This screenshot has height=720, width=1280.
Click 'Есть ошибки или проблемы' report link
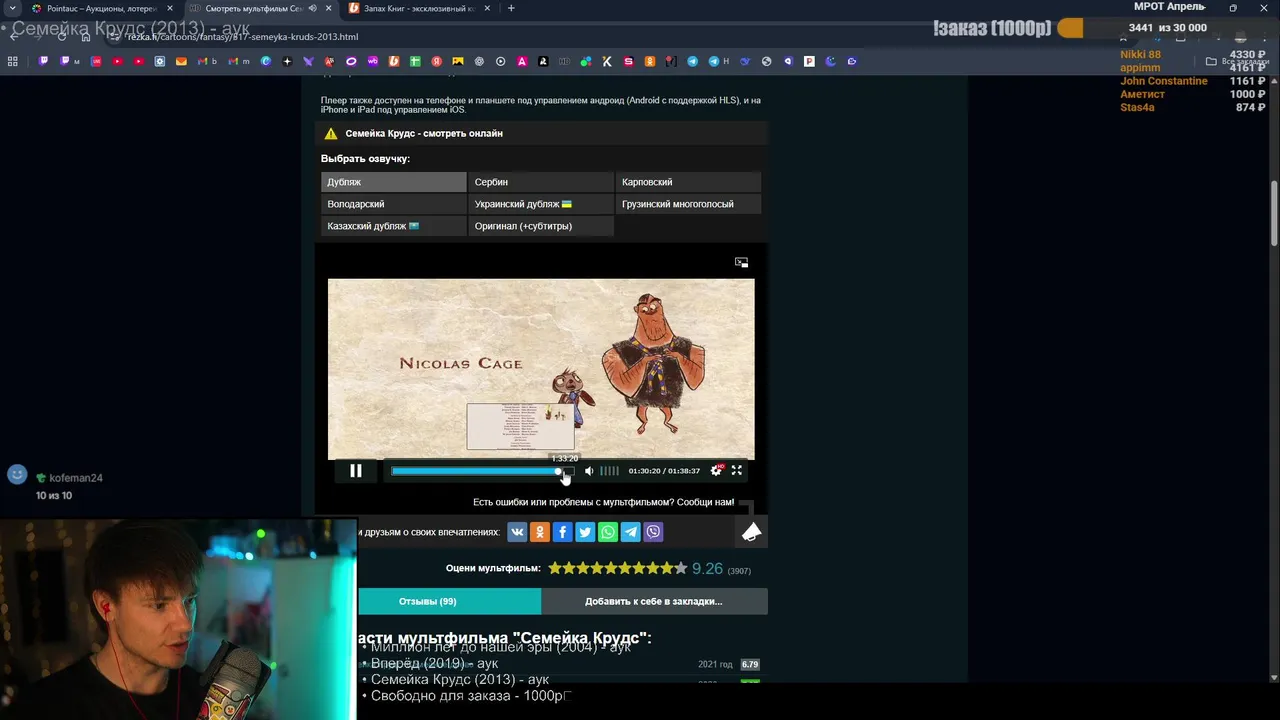click(604, 502)
